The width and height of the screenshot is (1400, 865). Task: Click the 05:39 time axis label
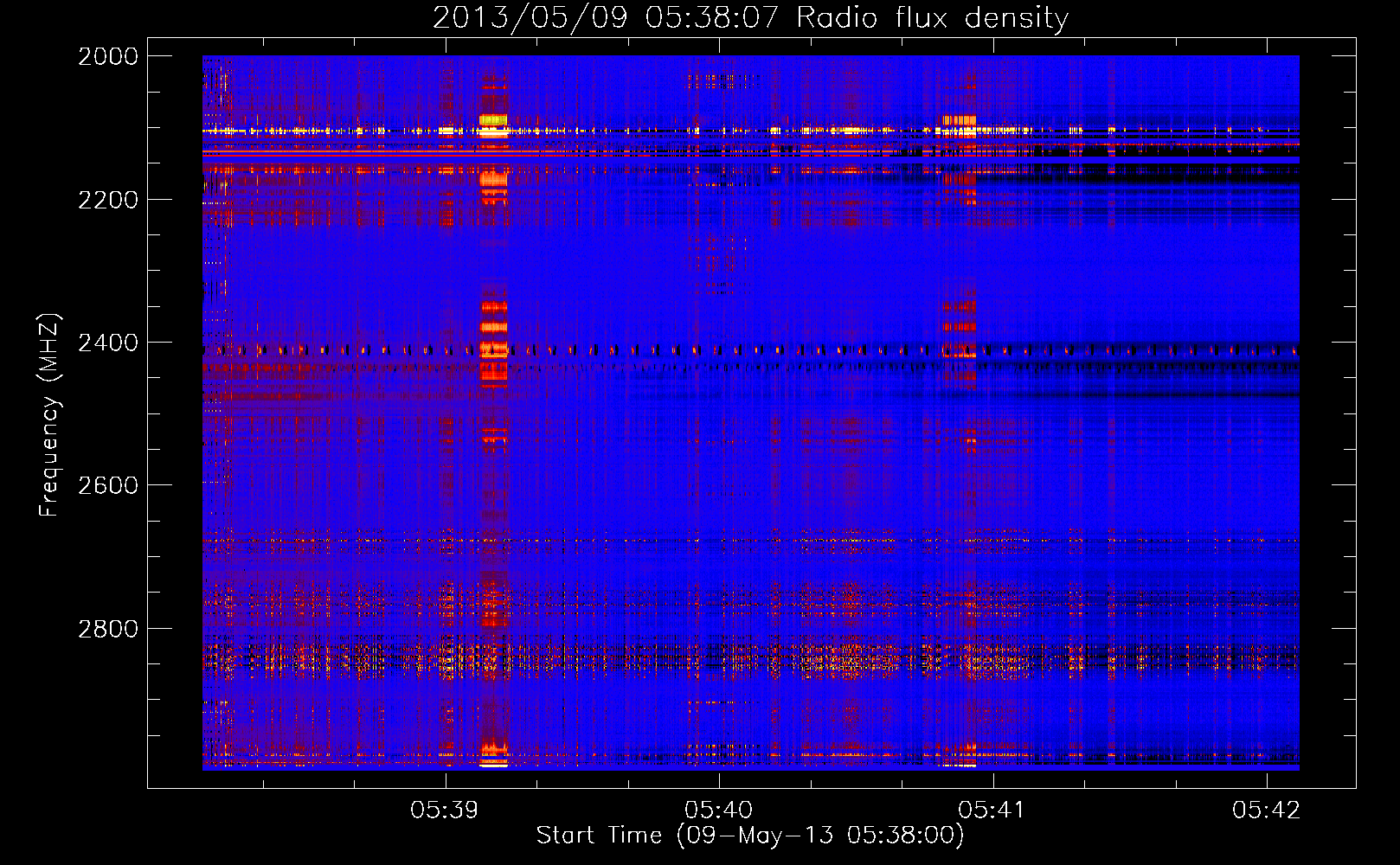tap(445, 811)
